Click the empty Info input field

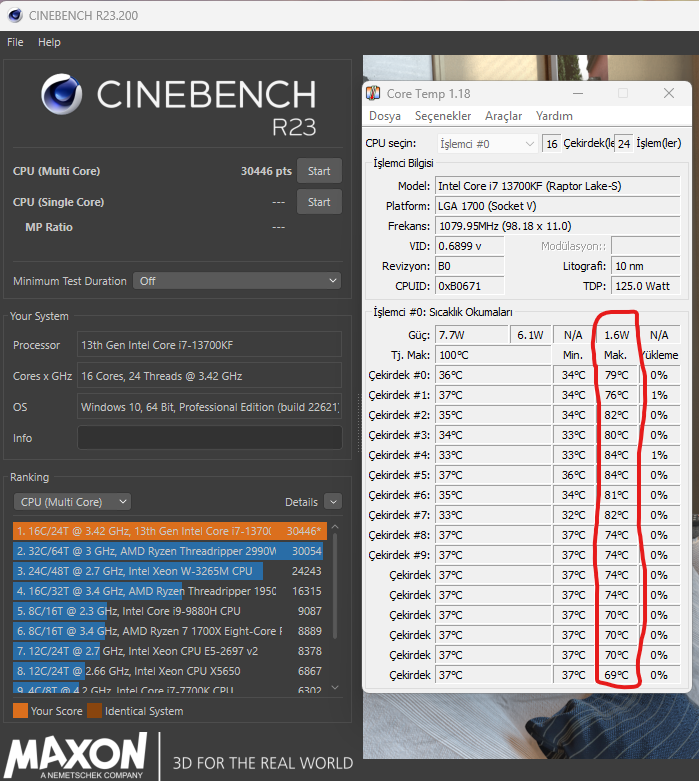point(210,438)
